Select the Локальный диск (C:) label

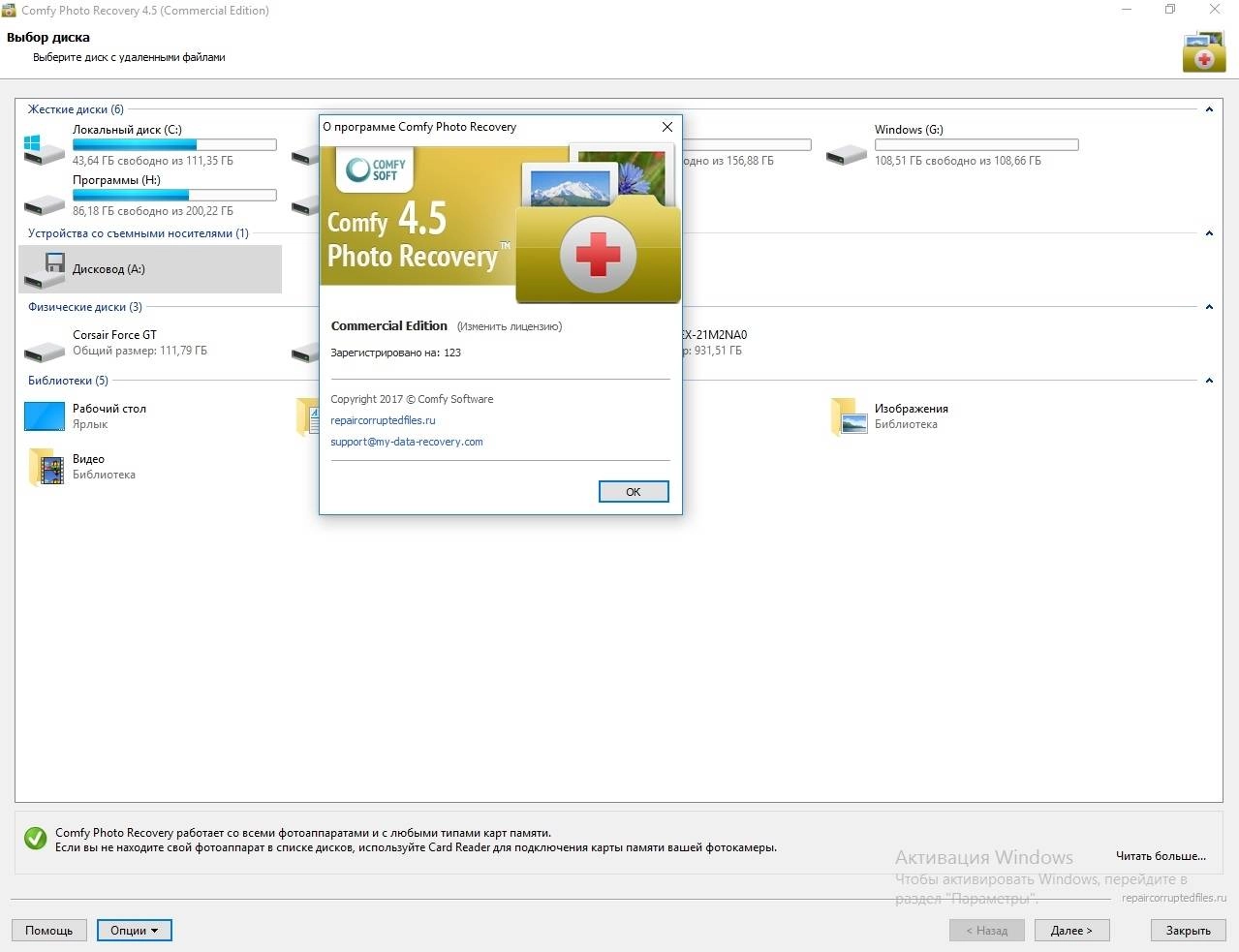[127, 130]
